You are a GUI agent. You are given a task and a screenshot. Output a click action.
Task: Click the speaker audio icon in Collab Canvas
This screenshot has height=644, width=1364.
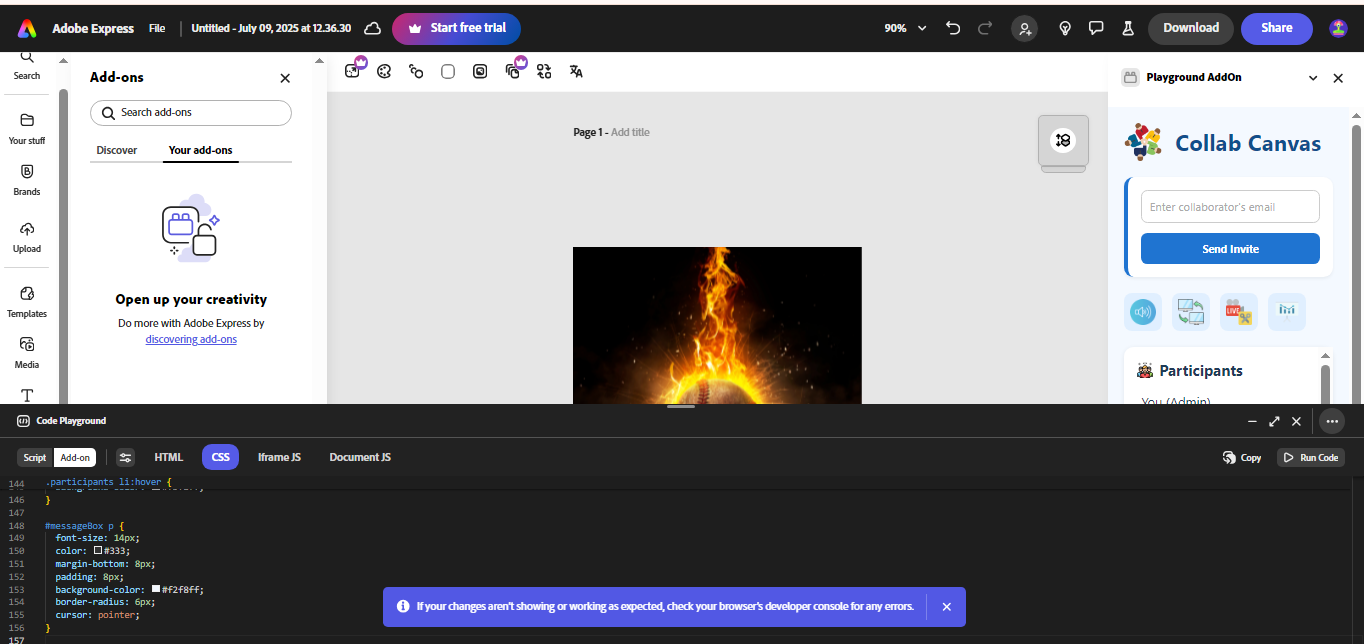1143,311
